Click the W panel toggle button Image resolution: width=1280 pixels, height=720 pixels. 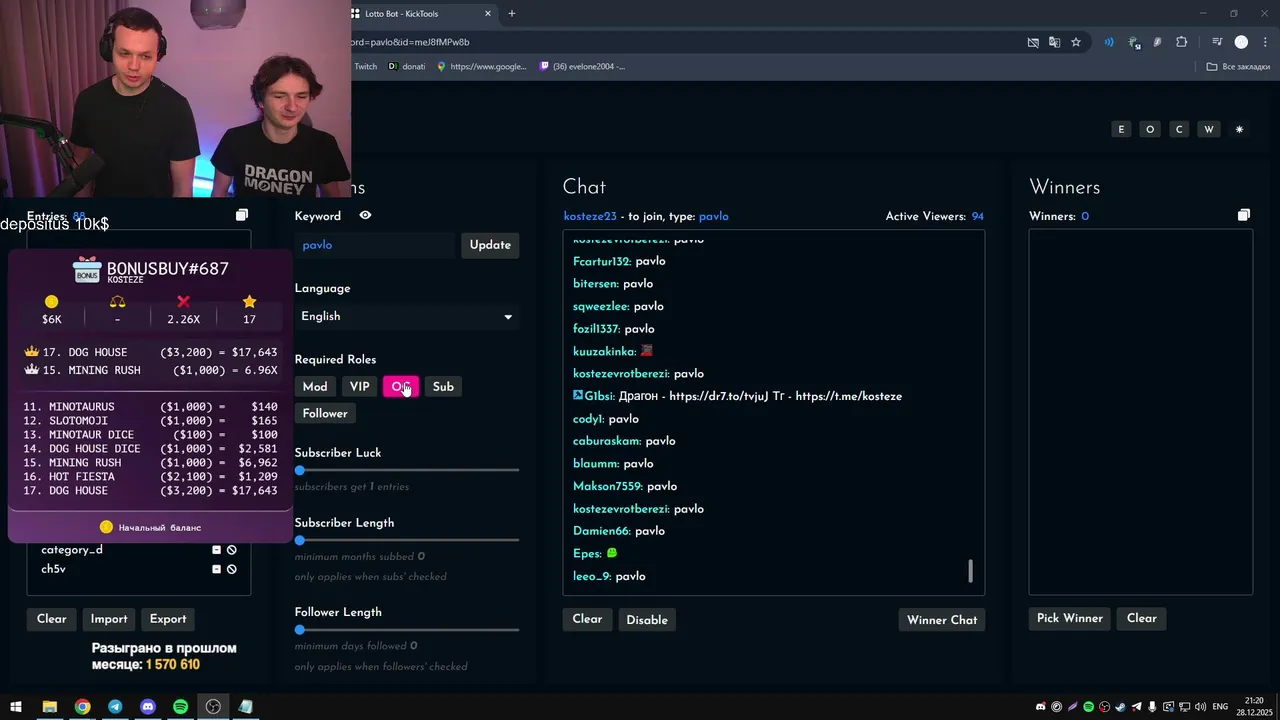[x=1209, y=129]
